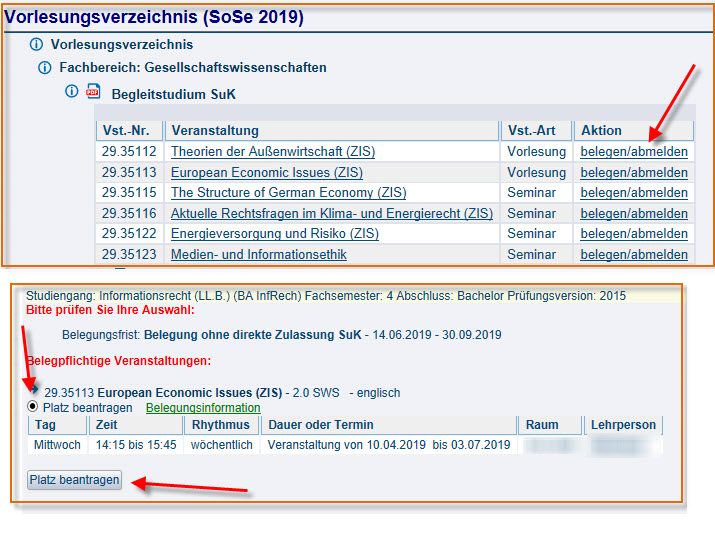Click the Raum column header

(551, 425)
